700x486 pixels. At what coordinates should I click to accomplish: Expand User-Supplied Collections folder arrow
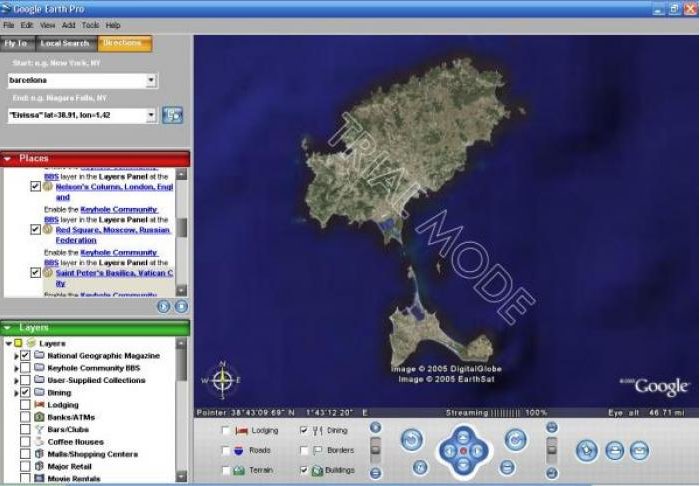[x=17, y=381]
